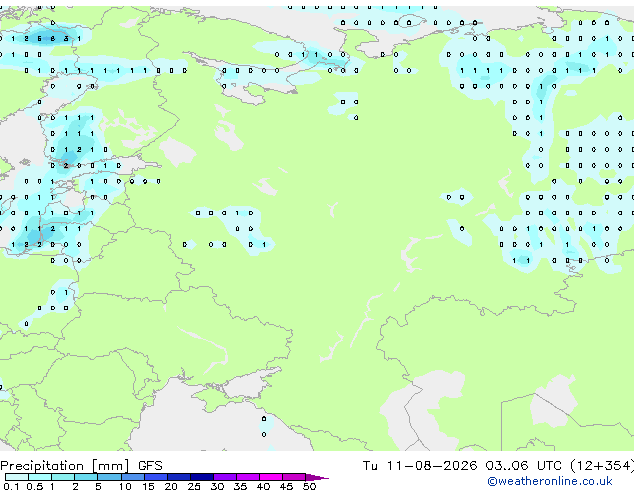634x490 pixels.
Task: Pick the 2–5 mm legend color swatch
Action: pyautogui.click(x=86, y=477)
